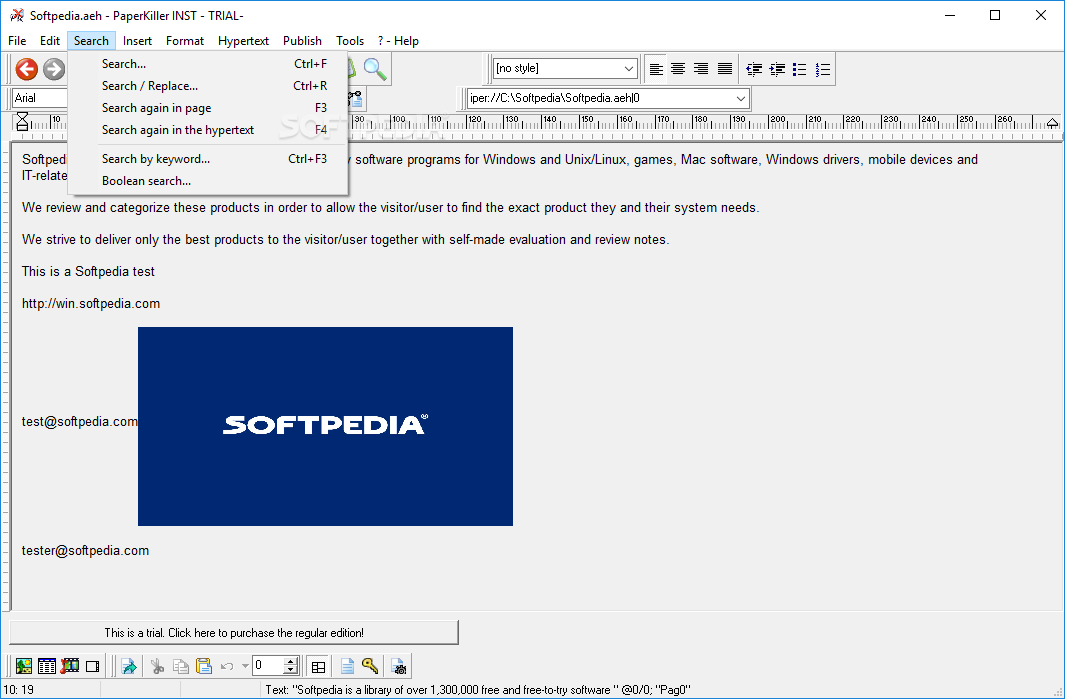Click the scissors Cut icon
This screenshot has height=699, width=1065.
(x=158, y=666)
